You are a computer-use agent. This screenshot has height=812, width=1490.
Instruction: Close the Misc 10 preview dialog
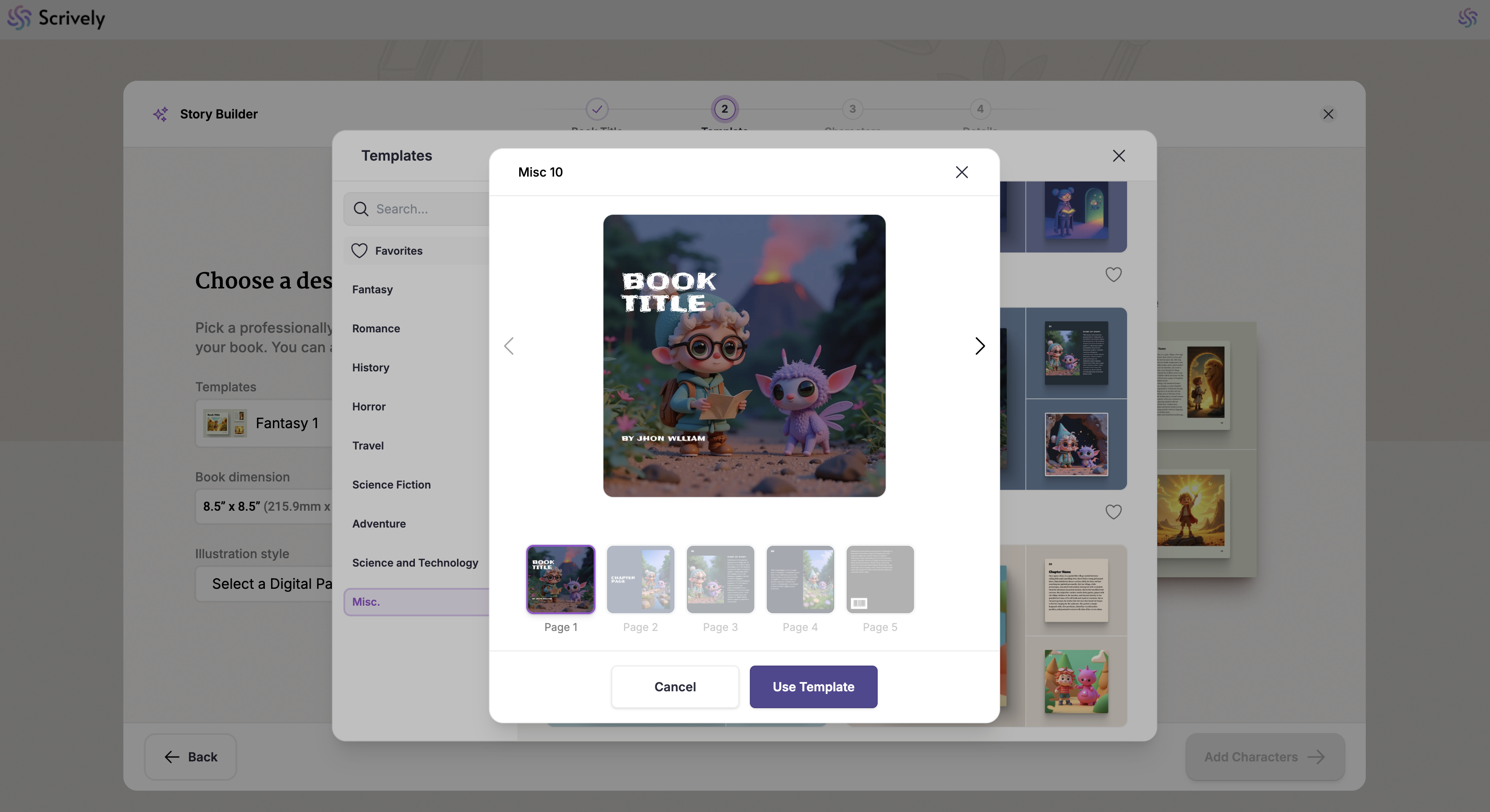click(x=962, y=172)
